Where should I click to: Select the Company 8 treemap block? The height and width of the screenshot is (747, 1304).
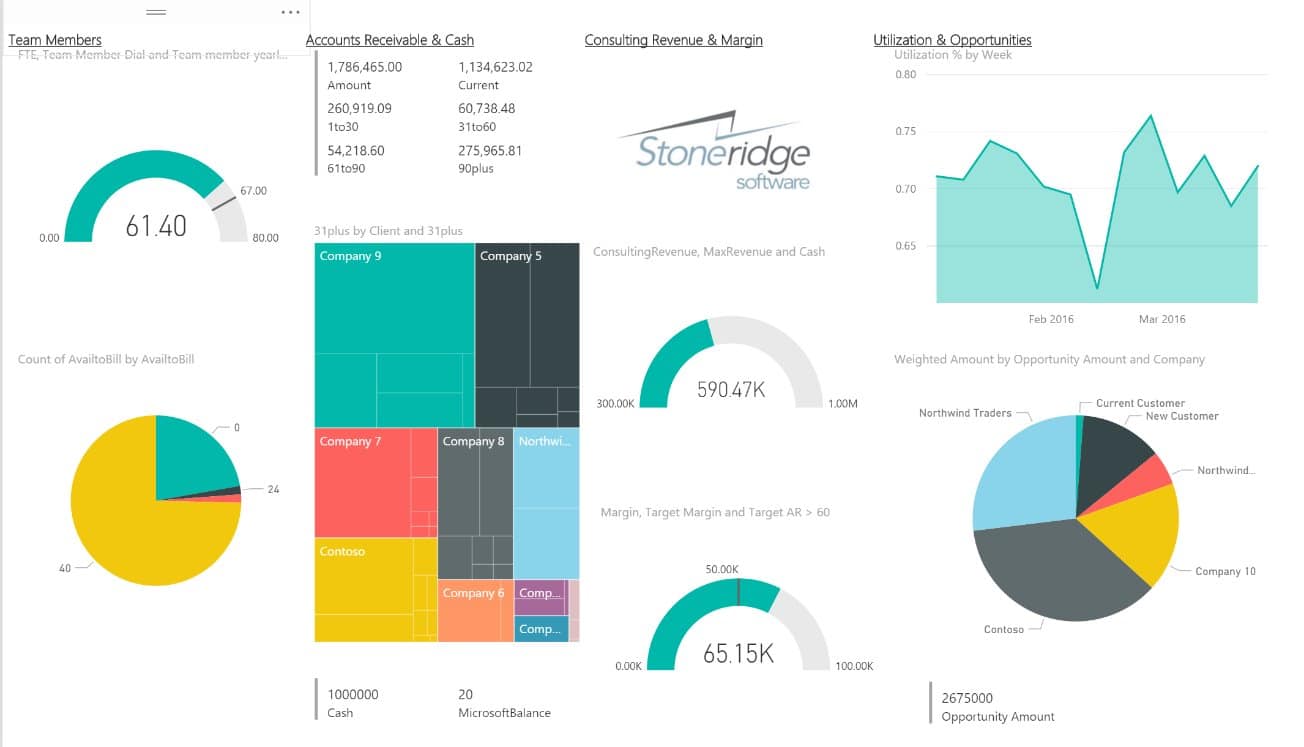pyautogui.click(x=475, y=504)
